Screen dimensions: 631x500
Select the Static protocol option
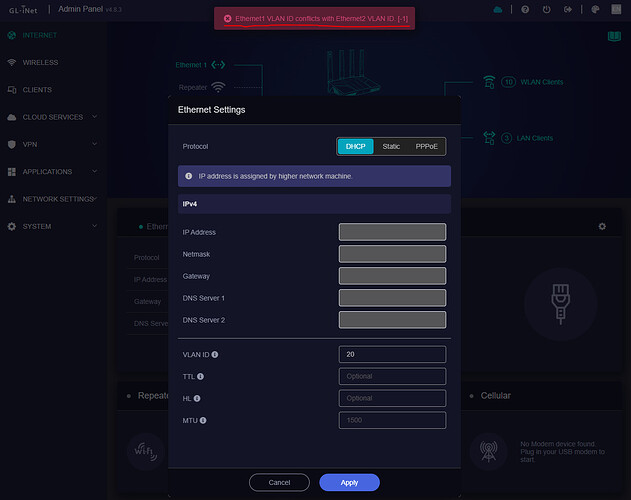point(391,146)
